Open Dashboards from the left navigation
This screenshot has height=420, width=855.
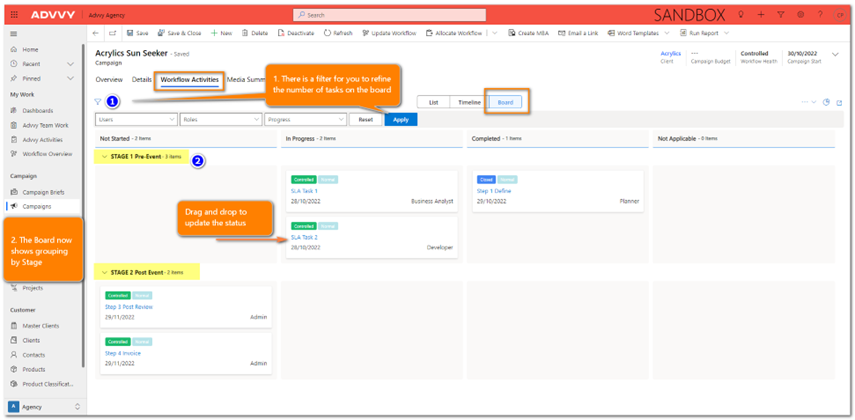click(38, 111)
